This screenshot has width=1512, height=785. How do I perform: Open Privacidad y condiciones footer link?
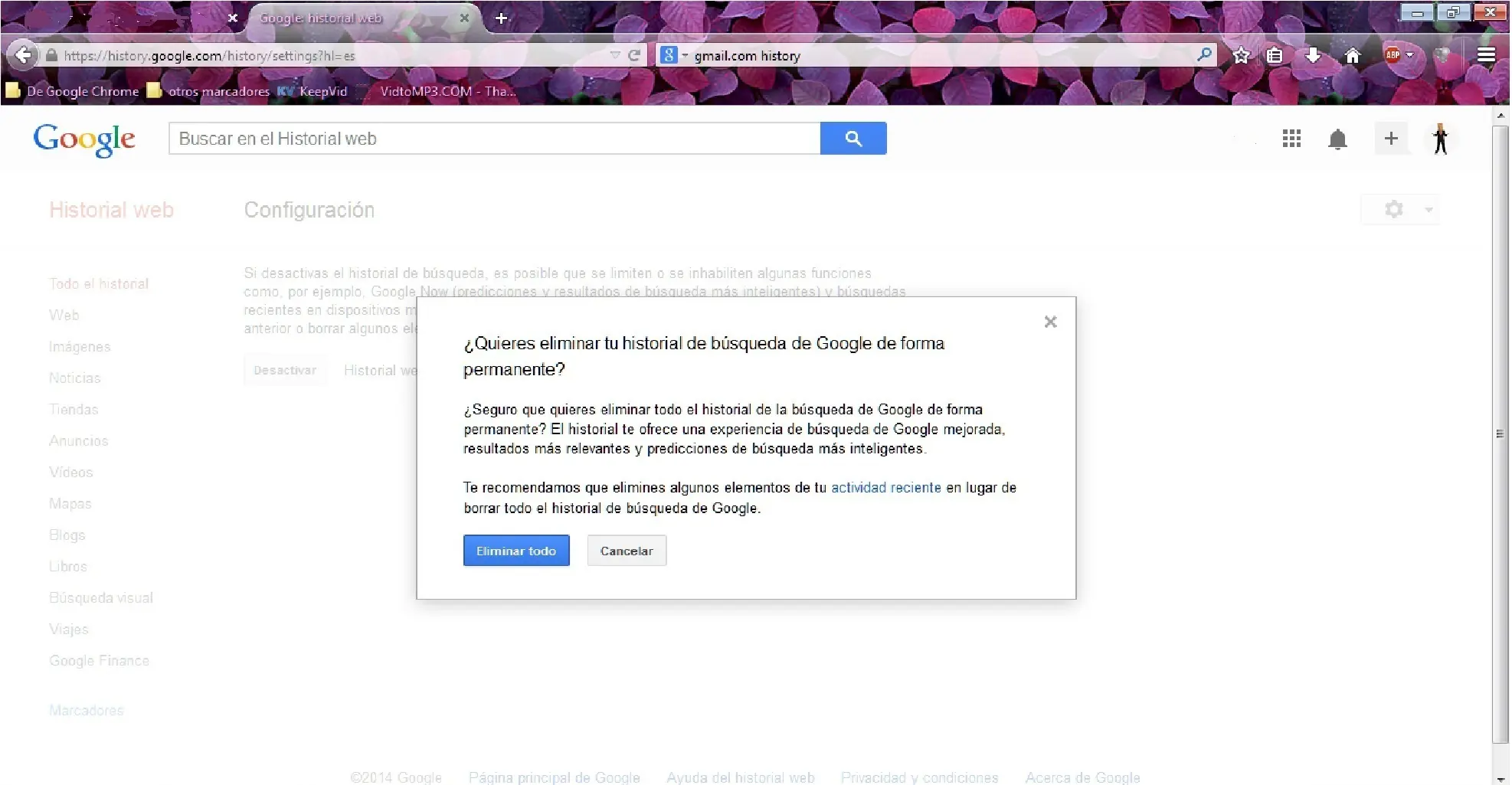[x=920, y=777]
